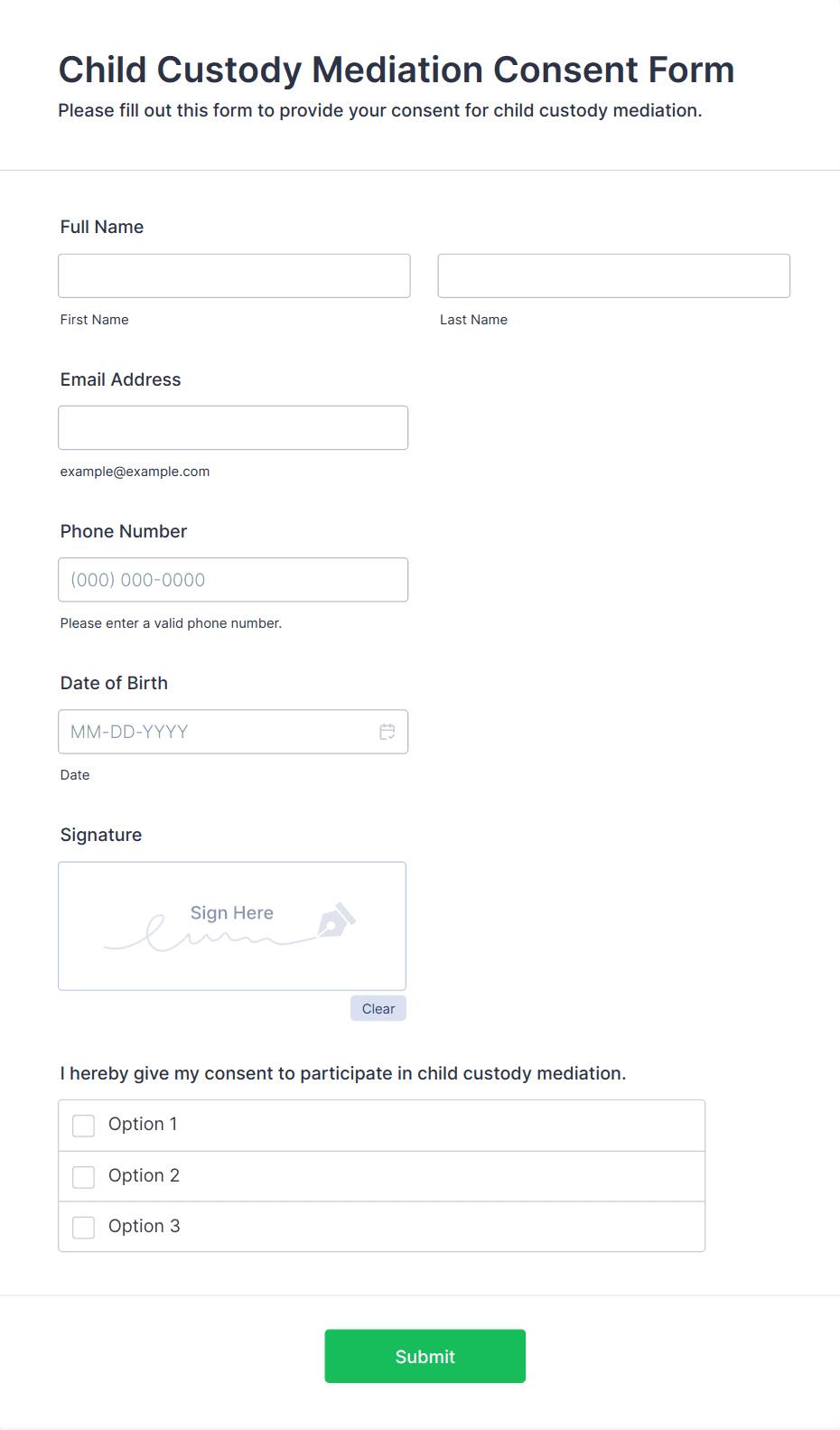Click the 'Email Address' field label
The image size is (840, 1430).
121,379
